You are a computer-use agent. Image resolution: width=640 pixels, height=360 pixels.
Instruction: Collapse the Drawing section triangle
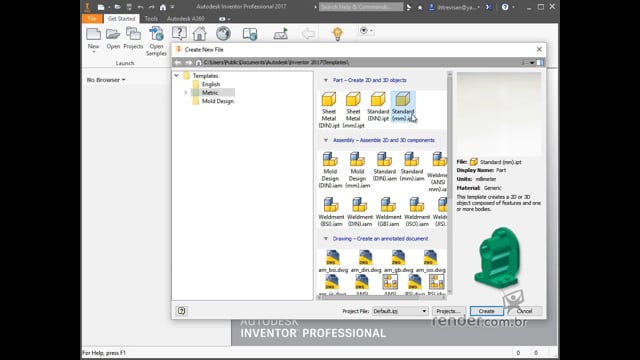point(326,239)
